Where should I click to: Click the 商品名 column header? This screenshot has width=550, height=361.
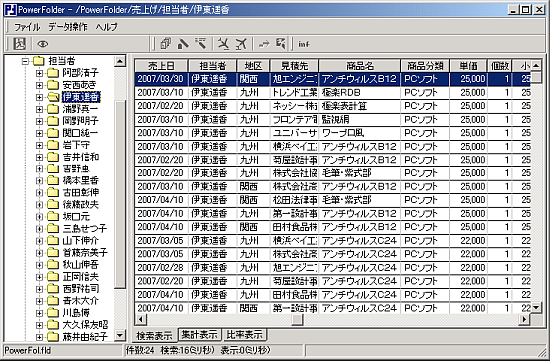coord(360,66)
